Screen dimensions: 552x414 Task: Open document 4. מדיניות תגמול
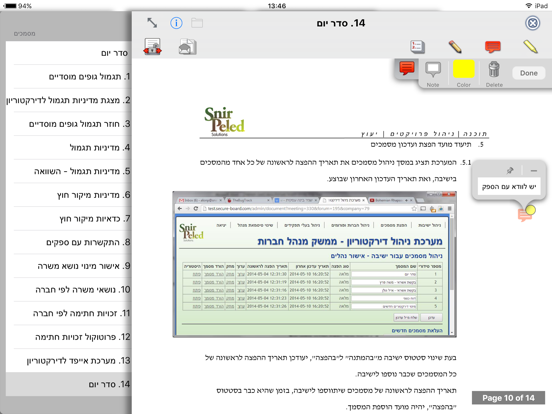pyautogui.click(x=68, y=148)
